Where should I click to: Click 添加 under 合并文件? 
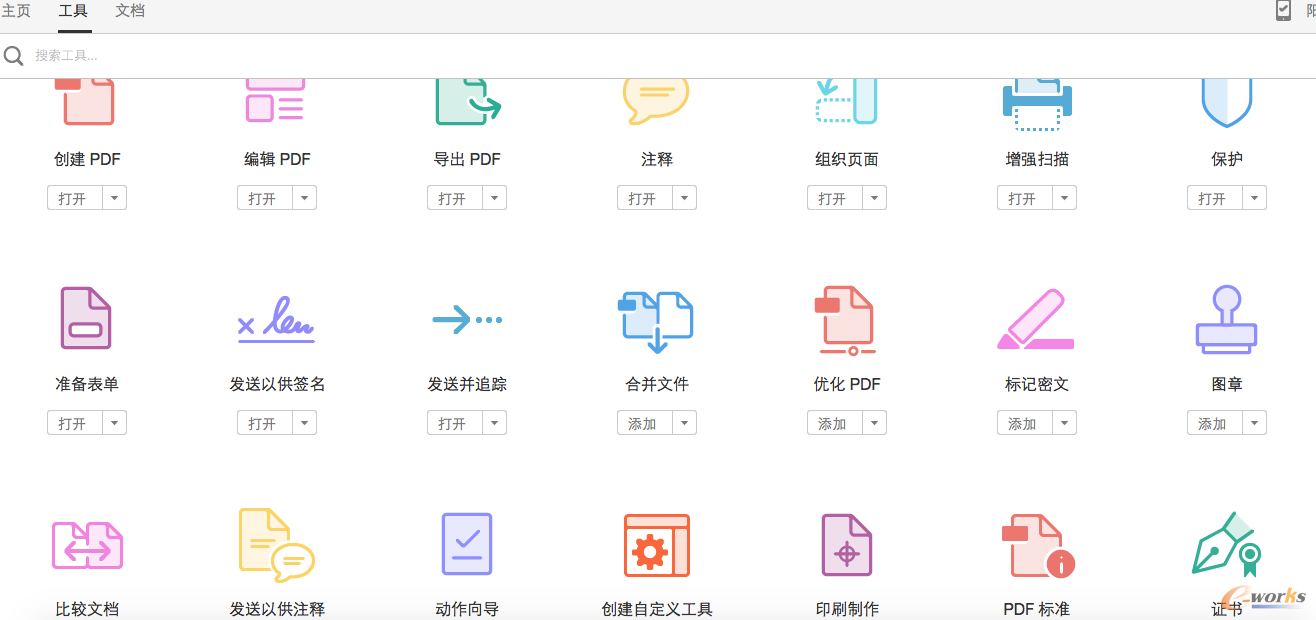[644, 423]
